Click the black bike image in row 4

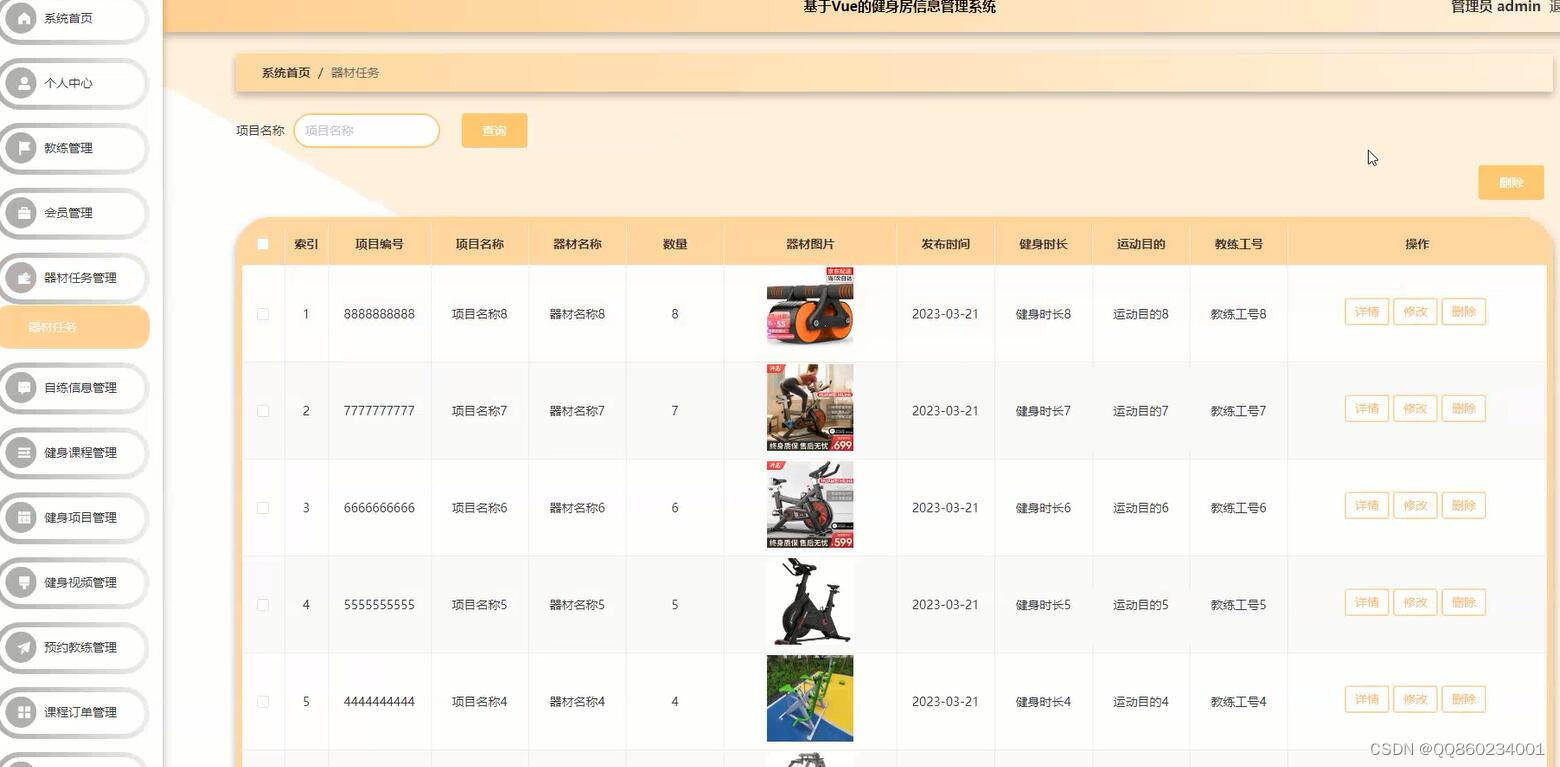810,602
